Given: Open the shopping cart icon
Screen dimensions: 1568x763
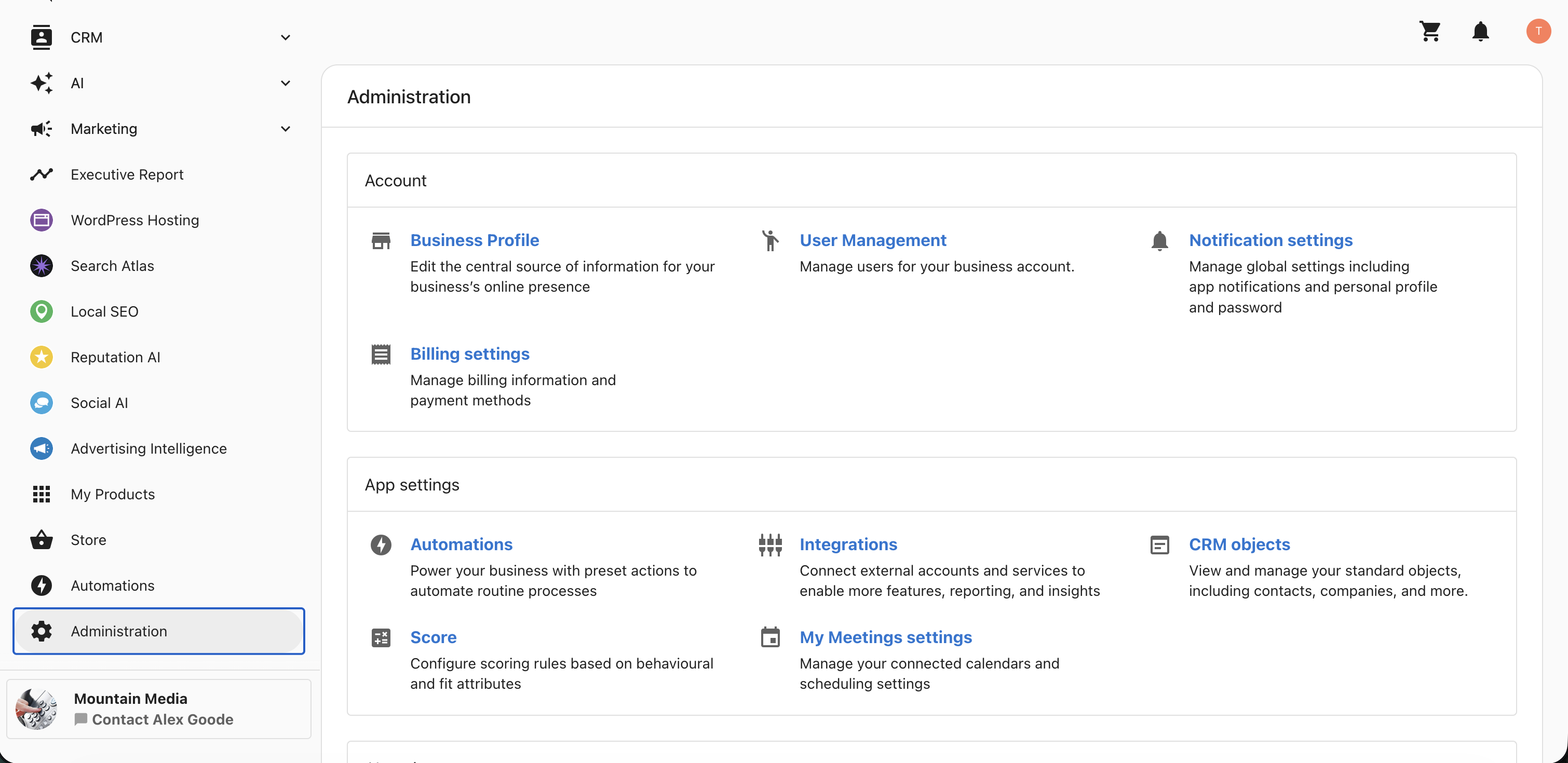Looking at the screenshot, I should click(1430, 31).
